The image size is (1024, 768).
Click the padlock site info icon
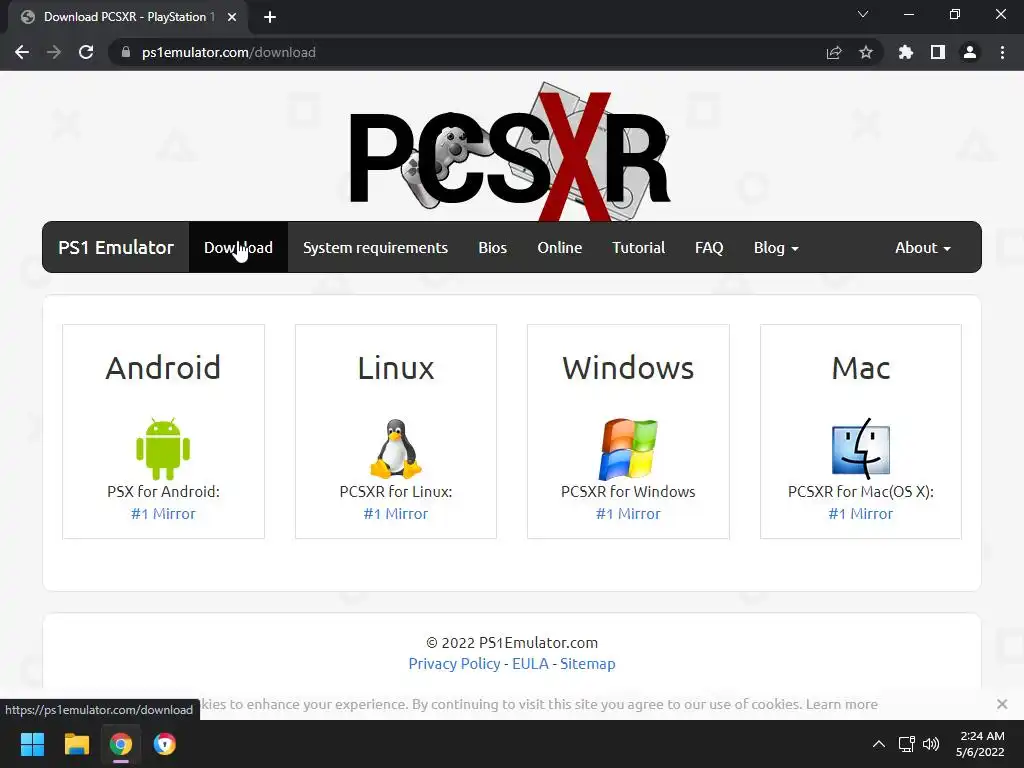pyautogui.click(x=126, y=52)
